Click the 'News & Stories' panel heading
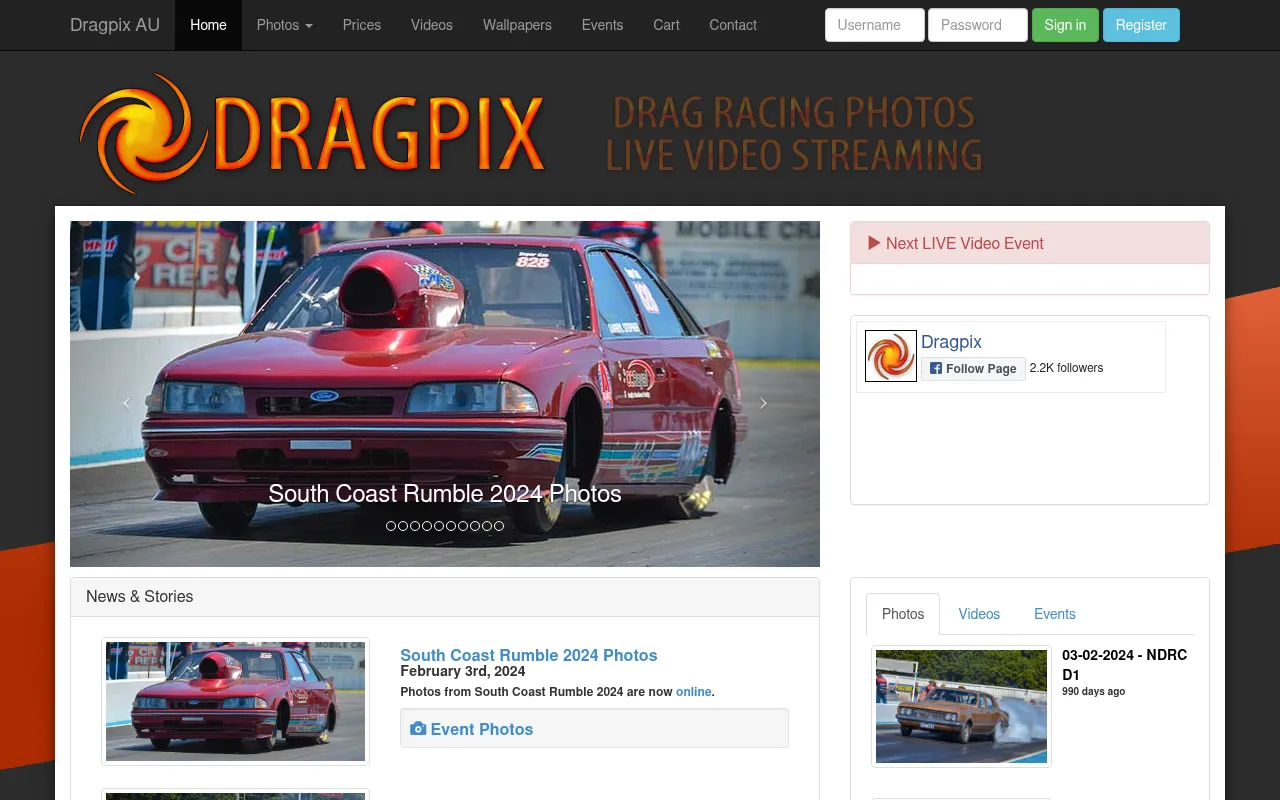The height and width of the screenshot is (800, 1280). (x=139, y=596)
